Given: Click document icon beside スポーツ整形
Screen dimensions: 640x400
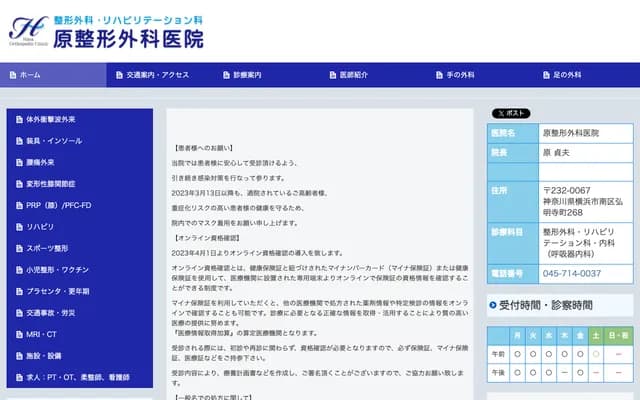Looking at the screenshot, I should (18, 248).
